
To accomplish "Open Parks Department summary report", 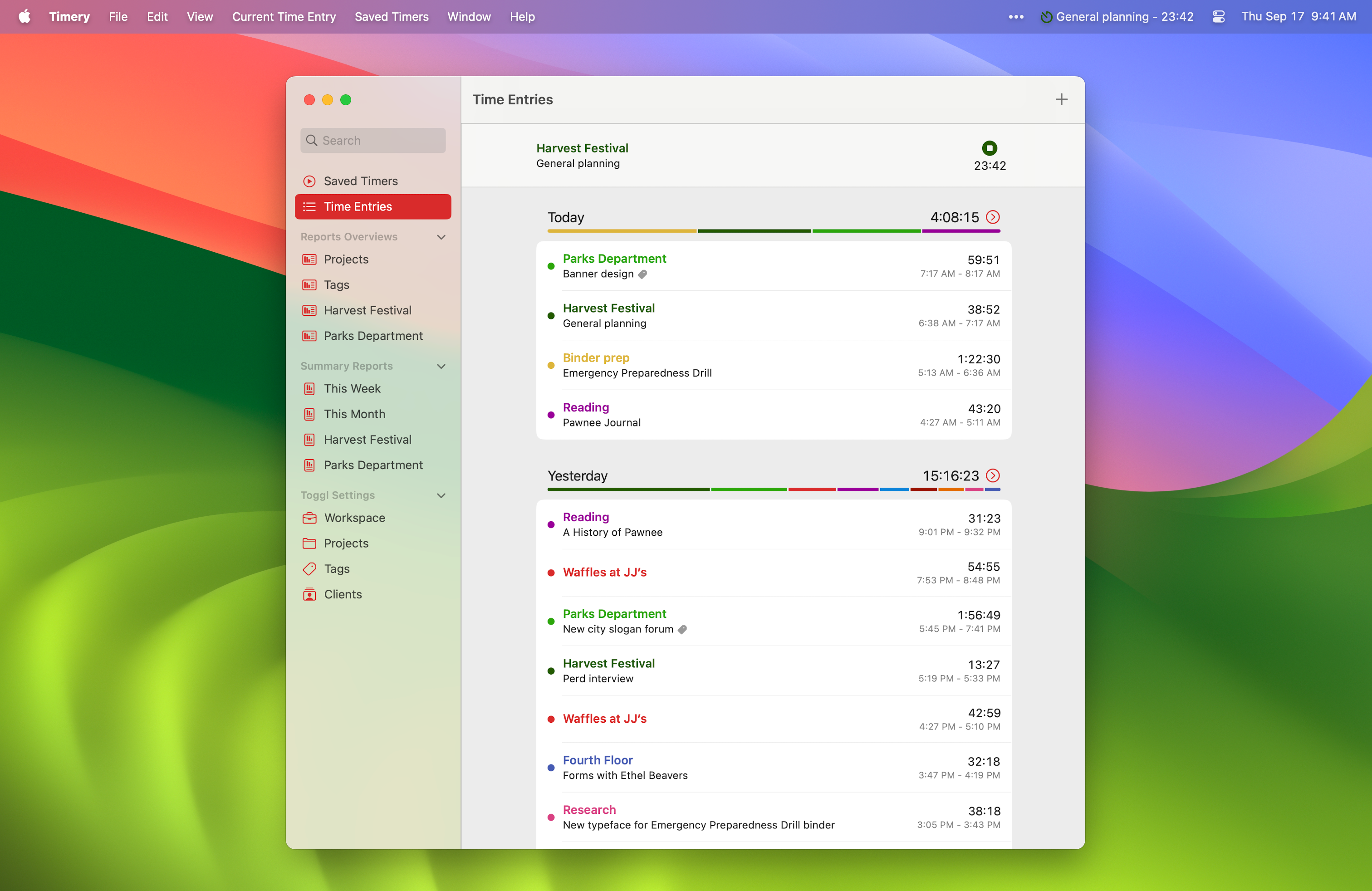I will [372, 465].
